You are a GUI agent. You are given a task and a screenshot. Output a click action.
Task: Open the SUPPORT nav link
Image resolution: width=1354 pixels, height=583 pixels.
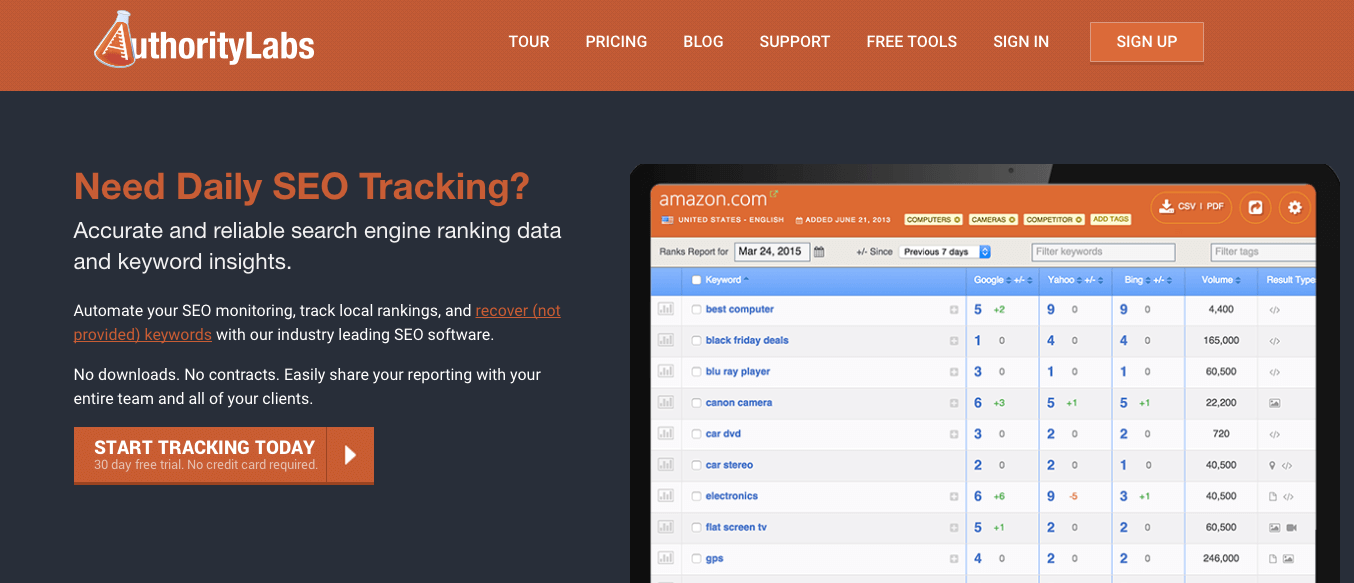[795, 42]
